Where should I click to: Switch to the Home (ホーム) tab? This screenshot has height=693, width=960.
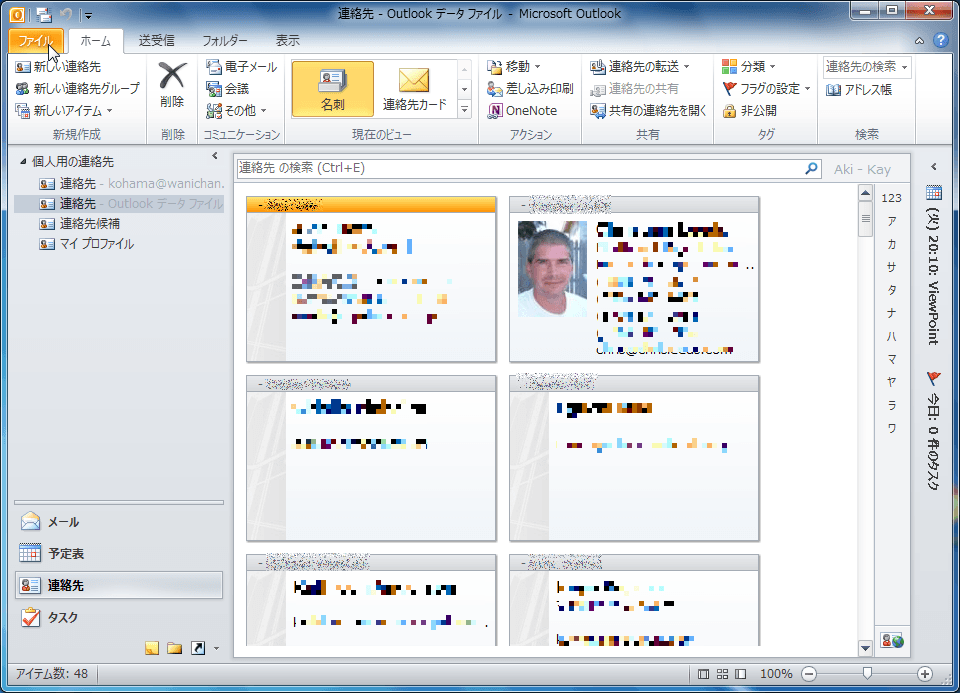point(96,41)
